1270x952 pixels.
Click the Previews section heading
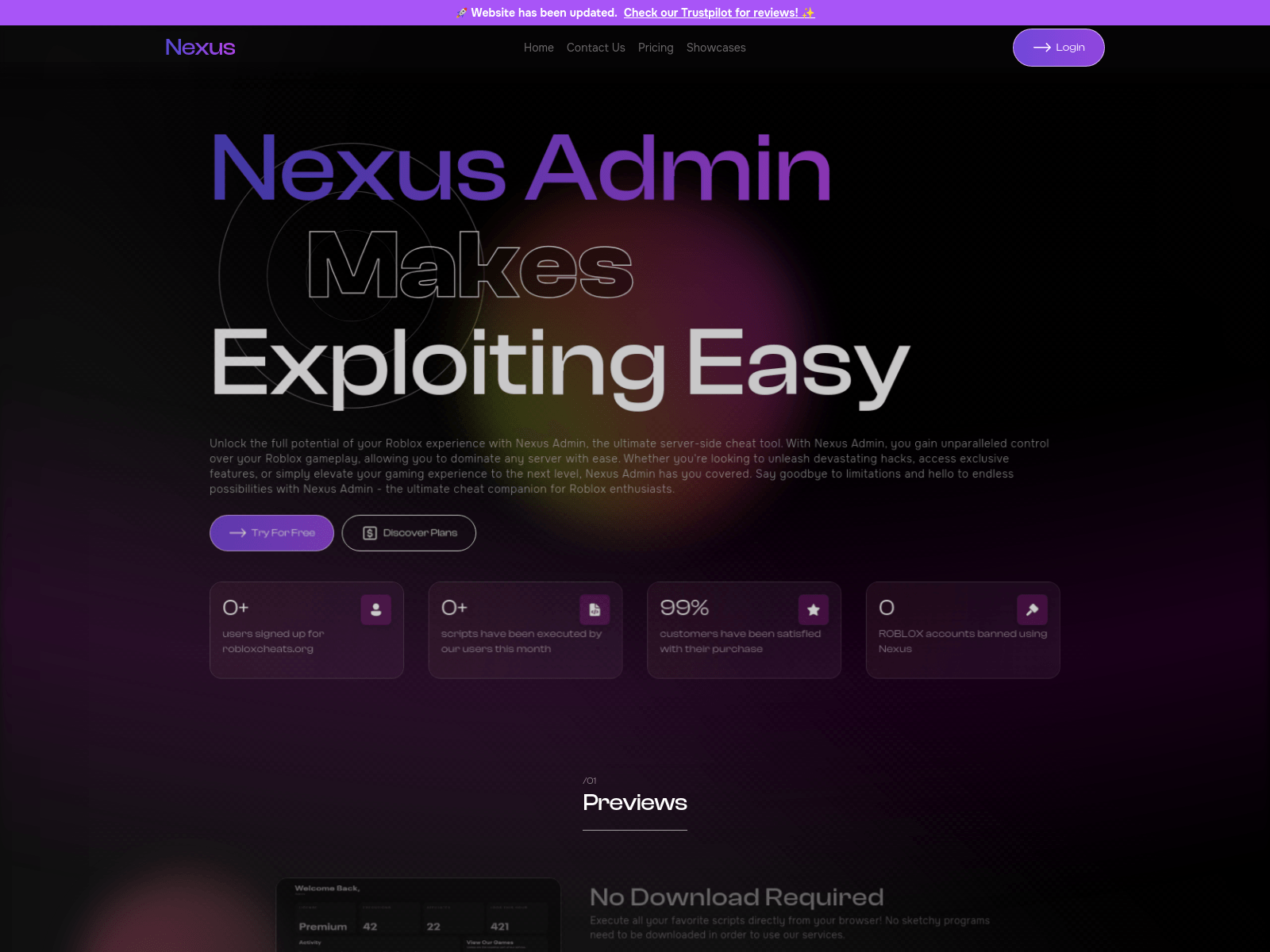(x=635, y=802)
